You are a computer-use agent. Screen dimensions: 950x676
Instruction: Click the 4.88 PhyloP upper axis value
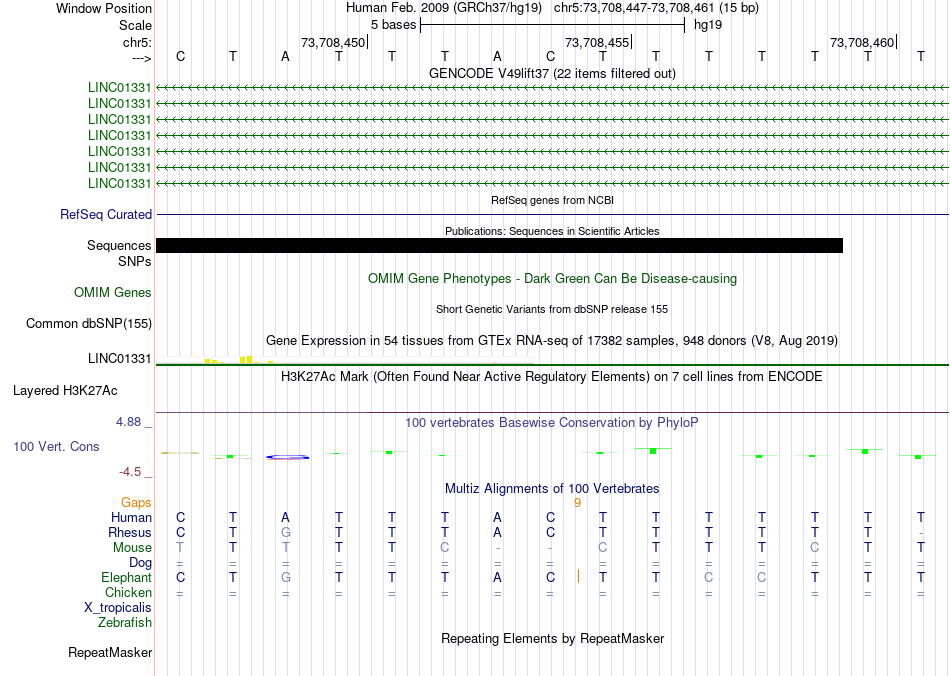click(128, 422)
